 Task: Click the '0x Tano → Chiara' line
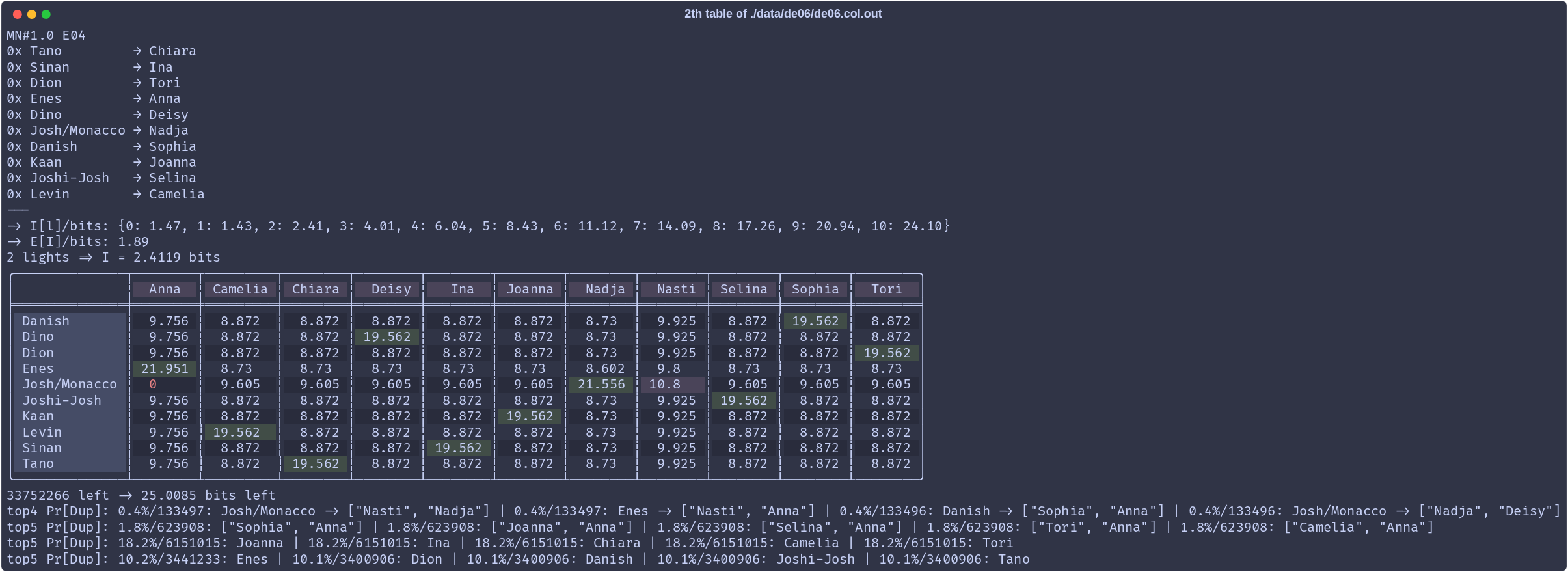tap(101, 51)
